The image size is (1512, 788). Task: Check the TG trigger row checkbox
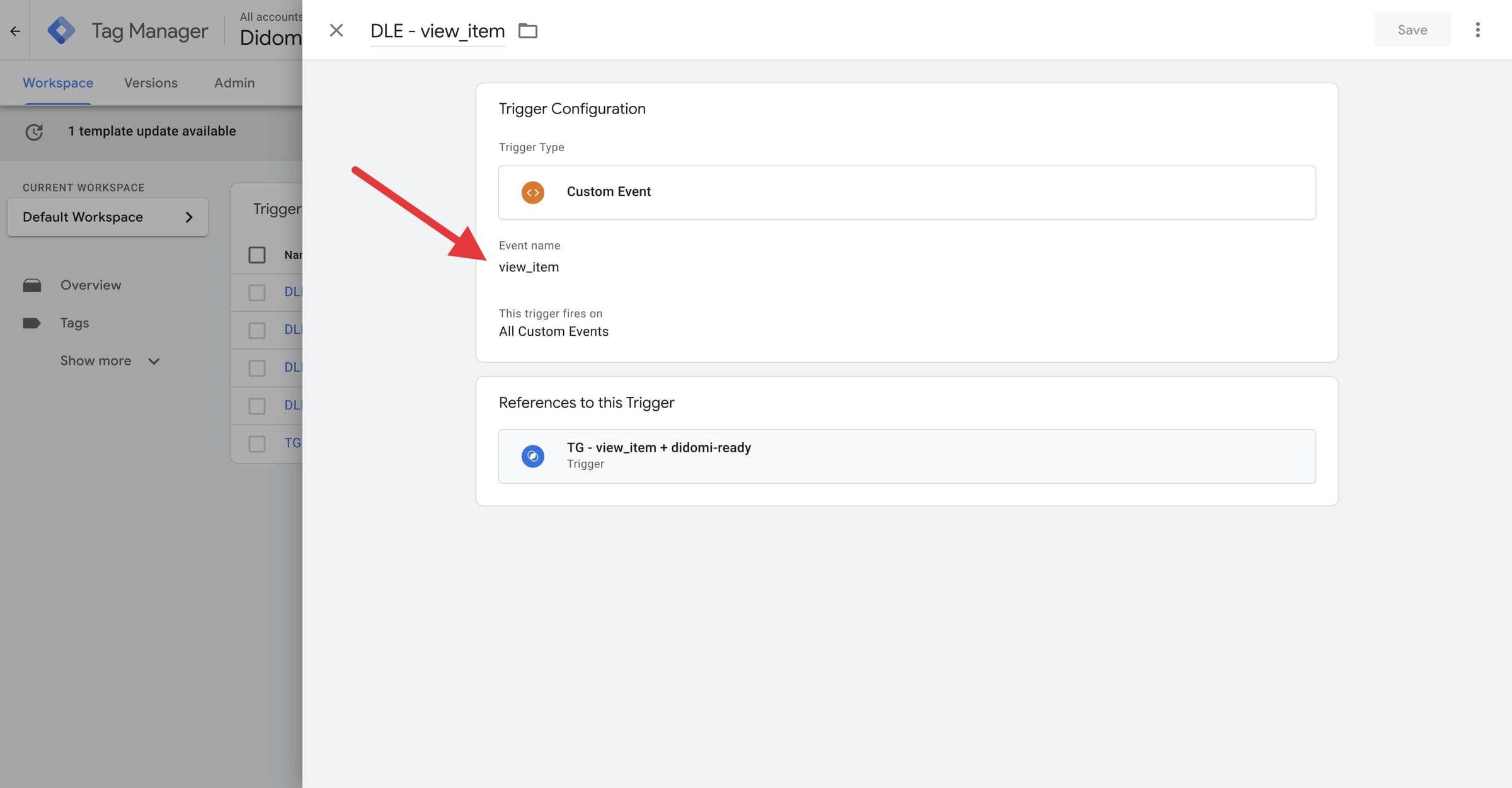coord(257,443)
